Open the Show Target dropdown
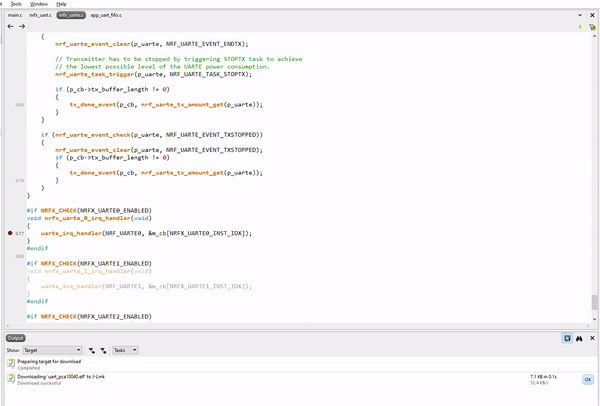600x406 pixels. tap(52, 350)
